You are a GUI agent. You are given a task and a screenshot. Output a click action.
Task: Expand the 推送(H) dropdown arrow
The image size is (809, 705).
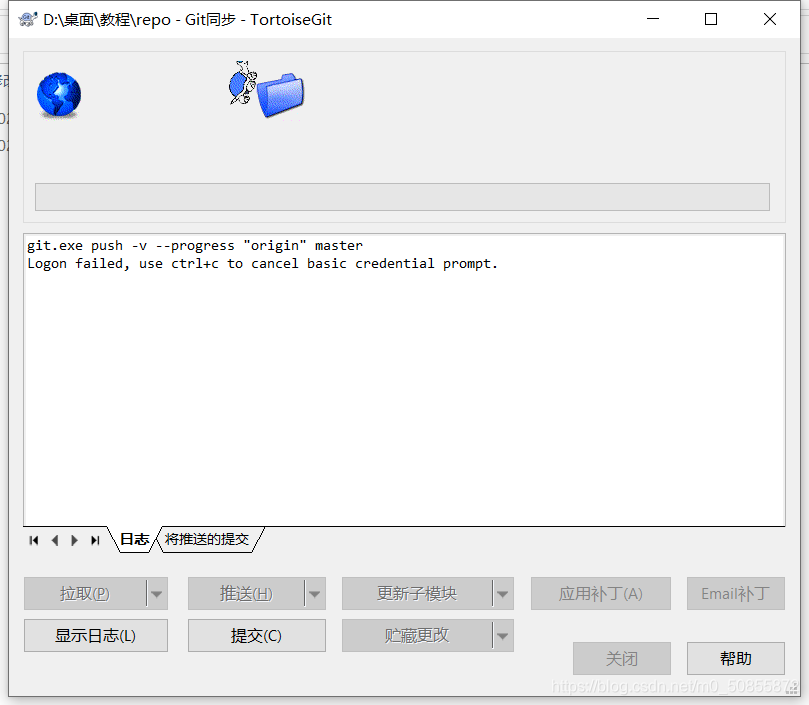click(x=315, y=594)
